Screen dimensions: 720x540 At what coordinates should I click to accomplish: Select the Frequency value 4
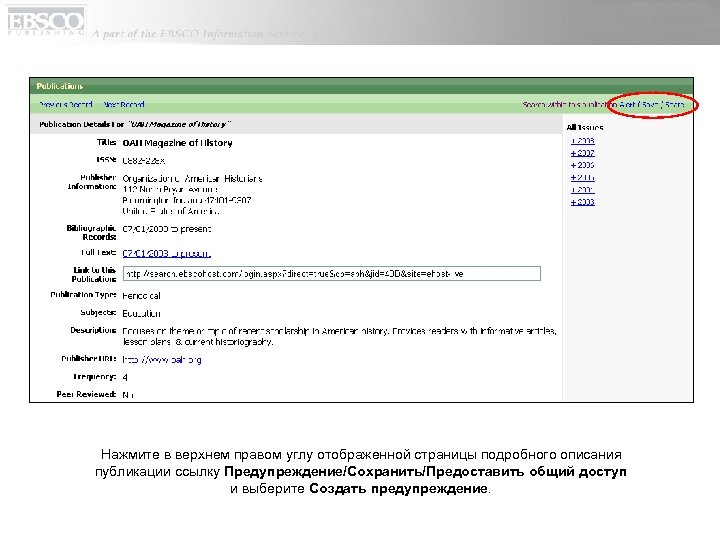(125, 377)
